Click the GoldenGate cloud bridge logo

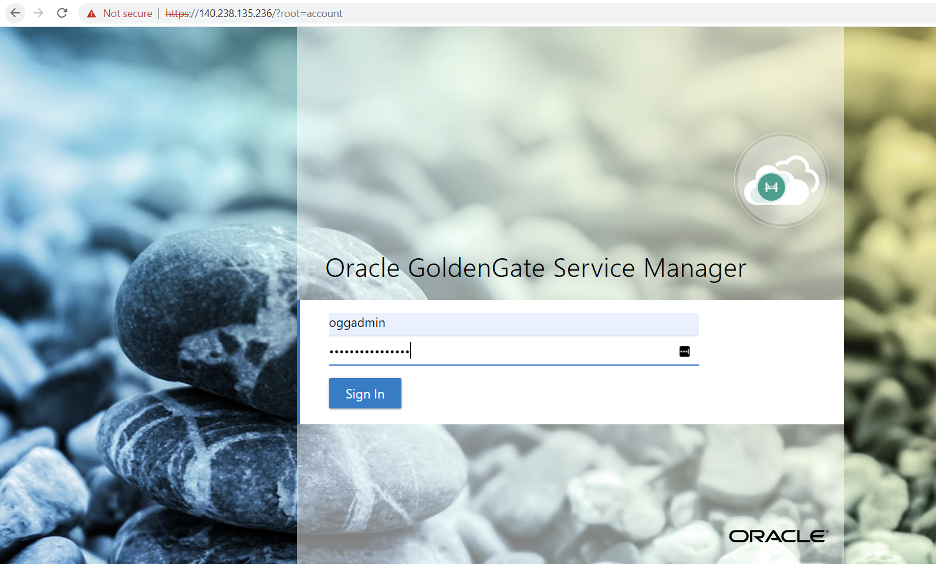(781, 180)
